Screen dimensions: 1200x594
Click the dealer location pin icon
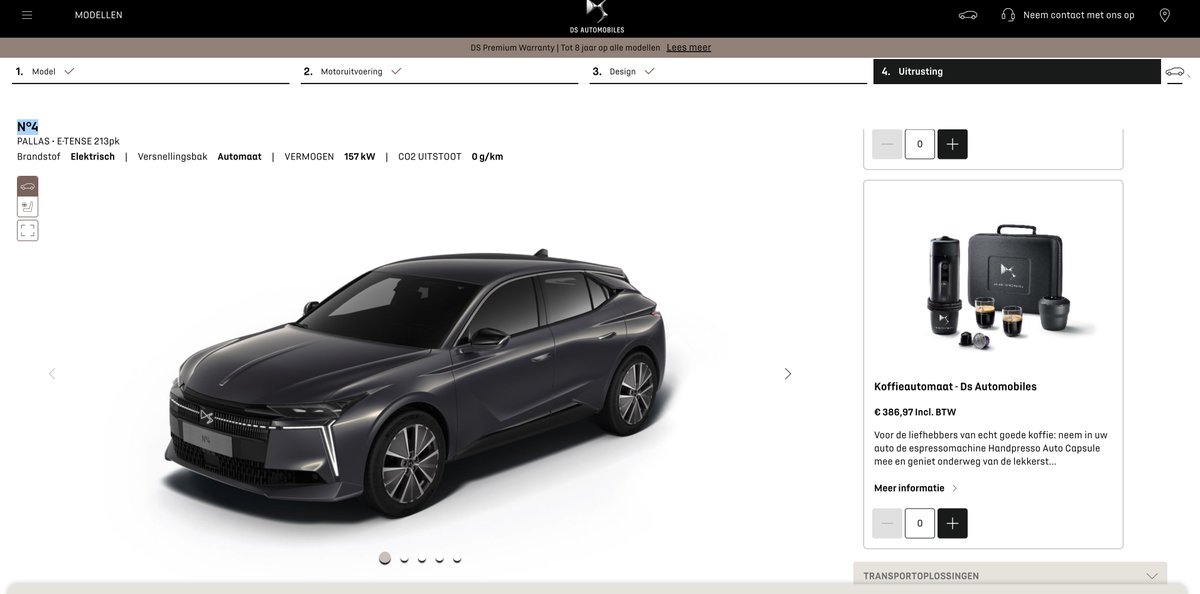(1164, 15)
